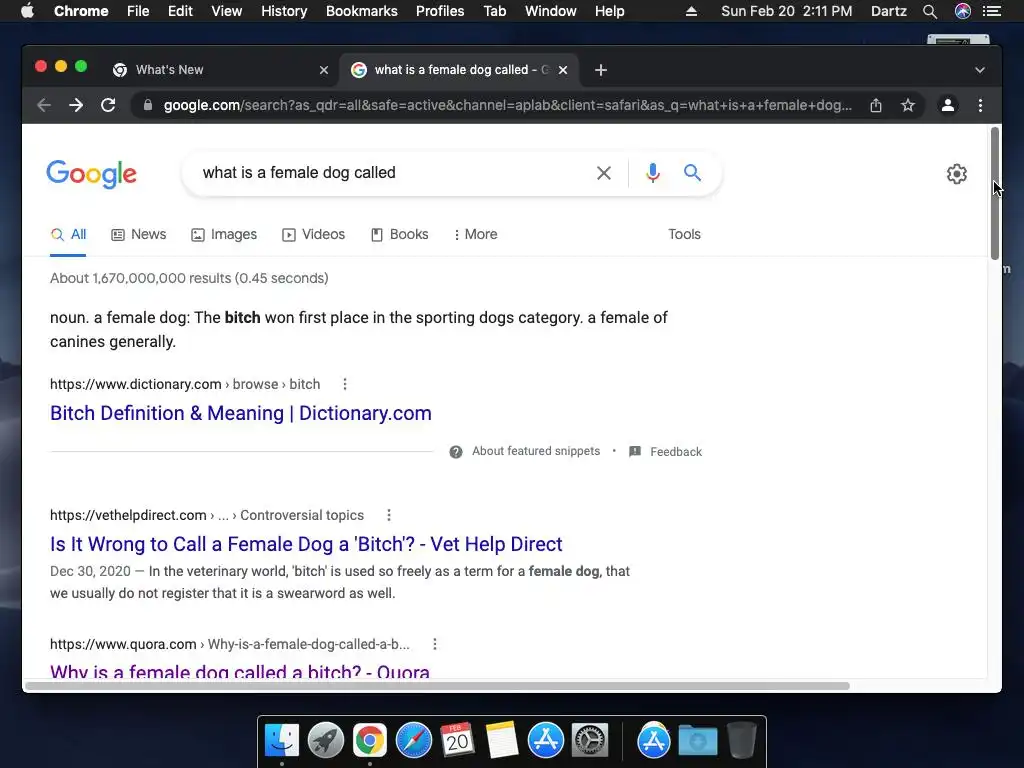The height and width of the screenshot is (768, 1024).
Task: Click About featured snippets text
Action: tap(536, 451)
